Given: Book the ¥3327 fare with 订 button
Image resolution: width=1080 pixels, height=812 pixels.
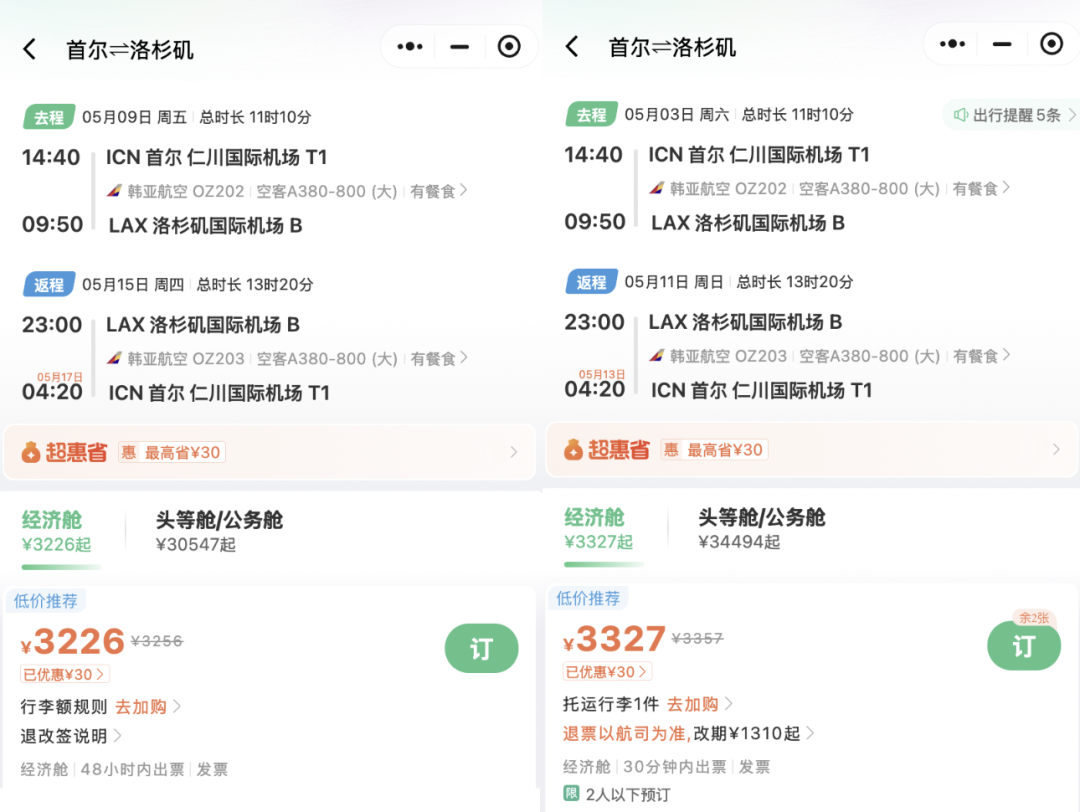Looking at the screenshot, I should click(x=1024, y=645).
